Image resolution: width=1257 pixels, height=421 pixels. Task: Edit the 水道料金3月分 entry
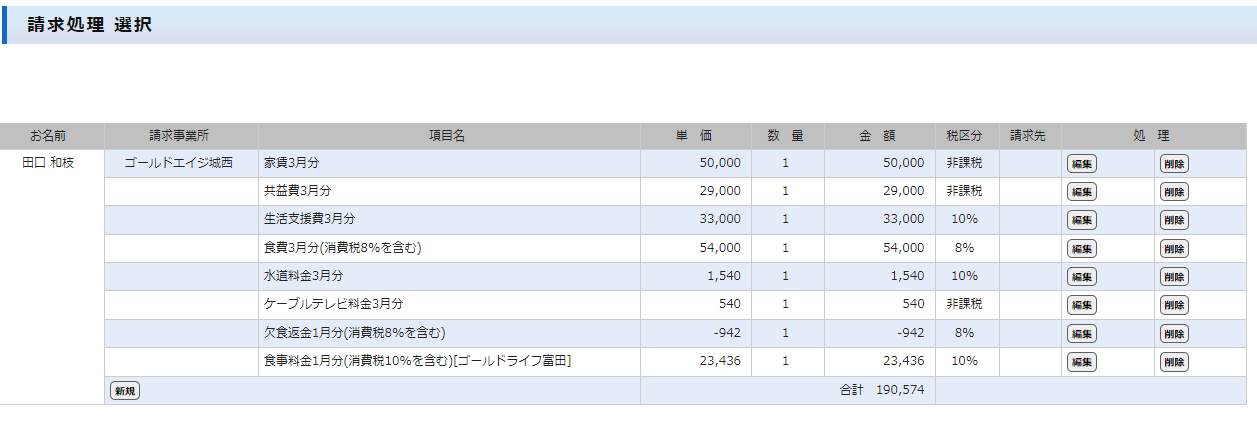coord(1081,277)
